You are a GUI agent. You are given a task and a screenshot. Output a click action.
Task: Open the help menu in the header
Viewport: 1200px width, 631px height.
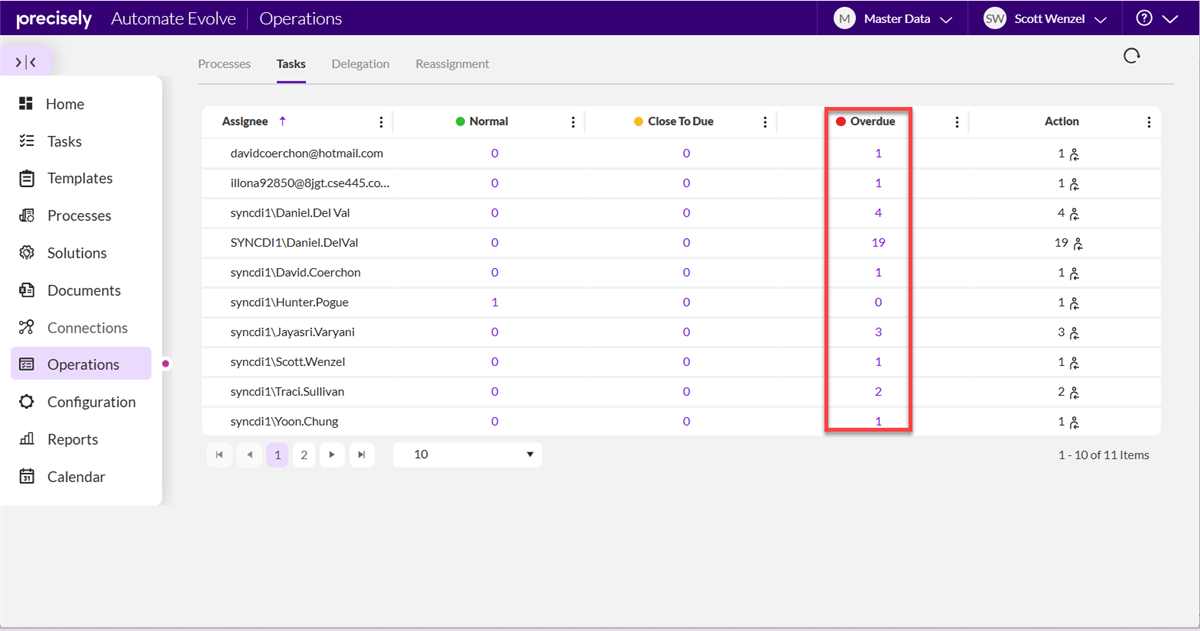point(1156,19)
